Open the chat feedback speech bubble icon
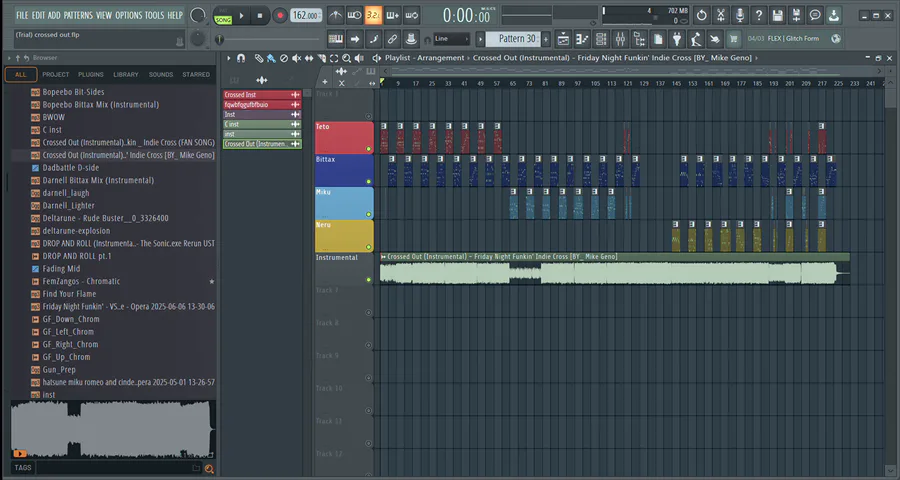Image resolution: width=900 pixels, height=480 pixels. coord(815,16)
